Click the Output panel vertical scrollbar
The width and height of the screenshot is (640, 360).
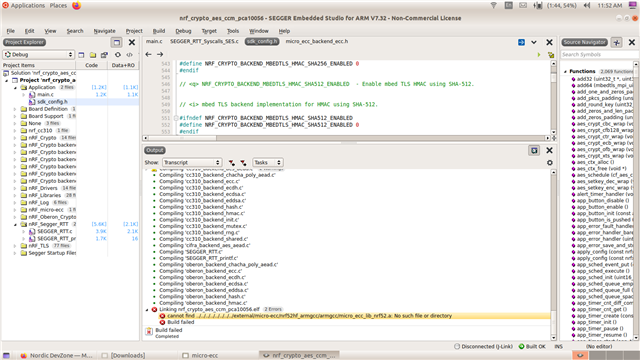pos(553,255)
